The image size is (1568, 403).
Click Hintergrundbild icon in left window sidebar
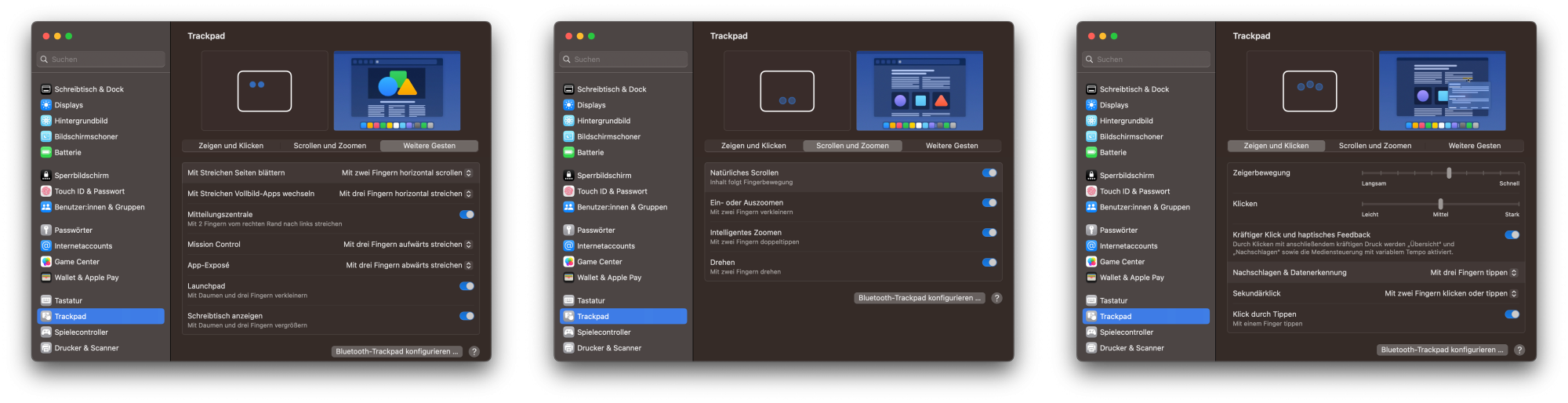[x=46, y=121]
